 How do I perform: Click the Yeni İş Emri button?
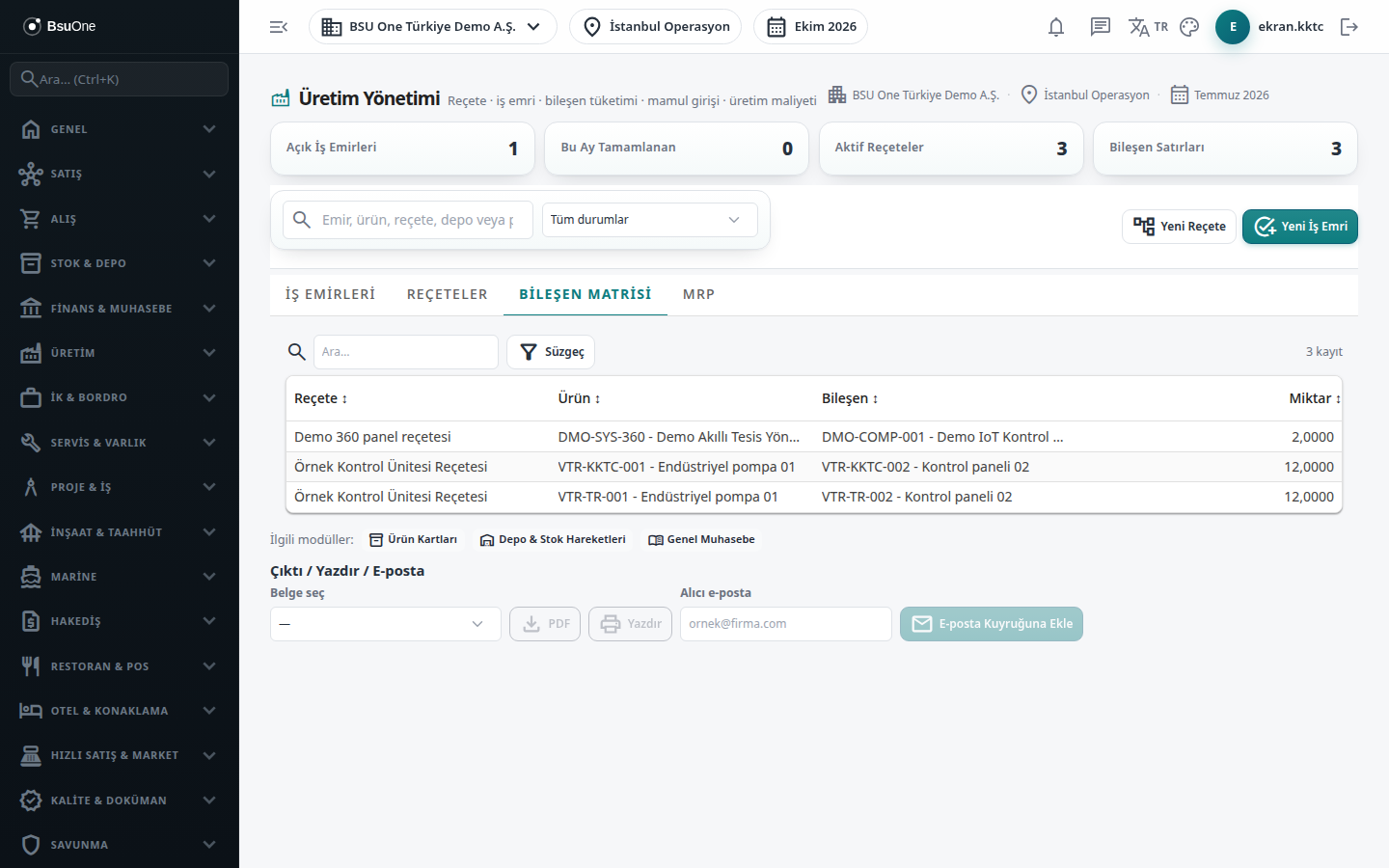click(x=1300, y=227)
